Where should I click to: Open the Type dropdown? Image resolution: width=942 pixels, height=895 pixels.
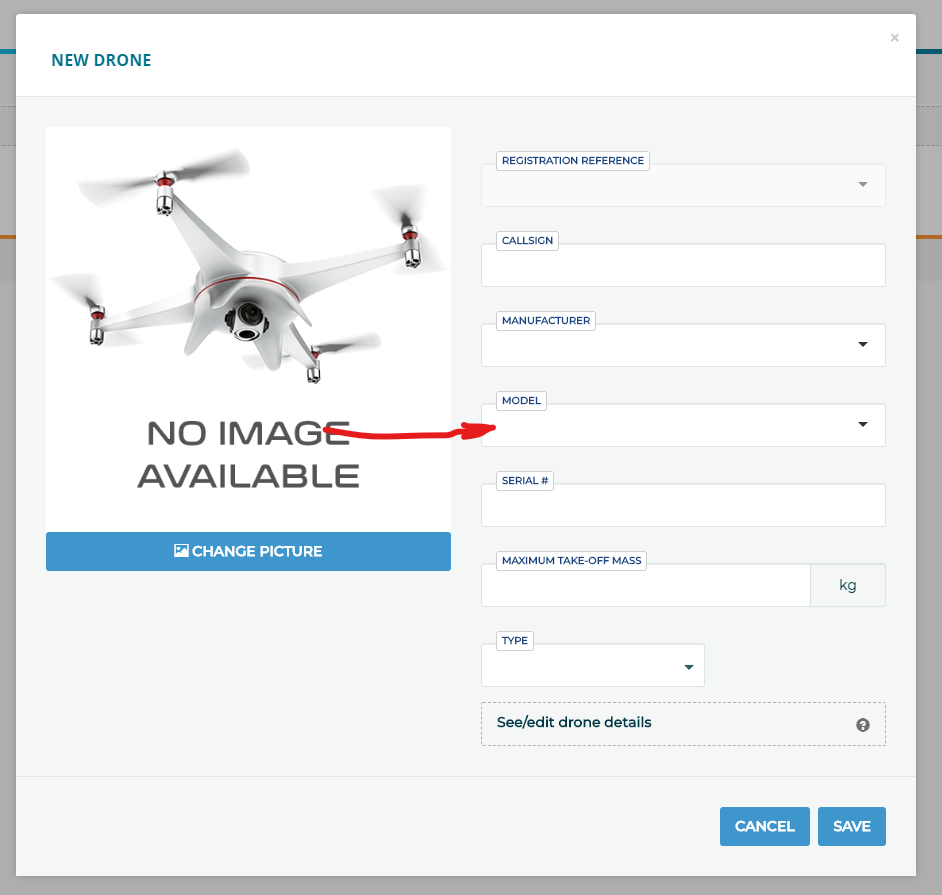pos(592,665)
